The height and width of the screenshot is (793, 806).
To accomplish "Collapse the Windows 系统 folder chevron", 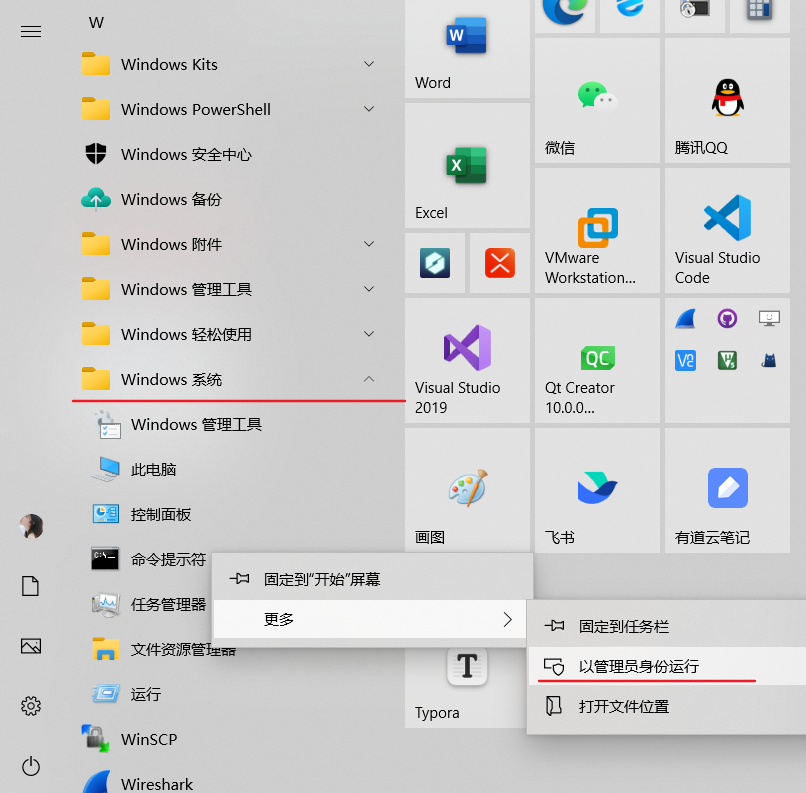I will tap(369, 379).
